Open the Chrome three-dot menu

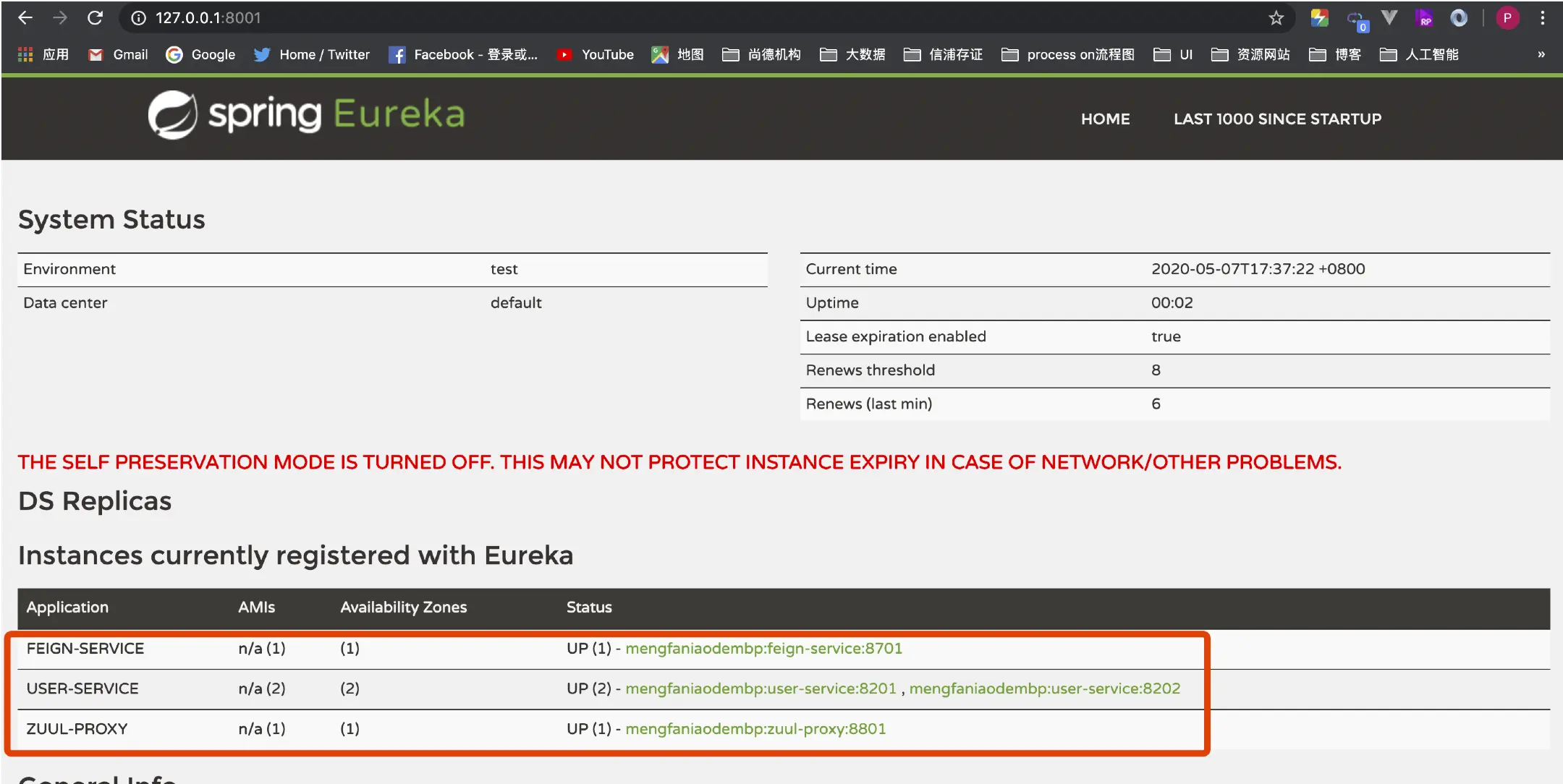point(1543,18)
